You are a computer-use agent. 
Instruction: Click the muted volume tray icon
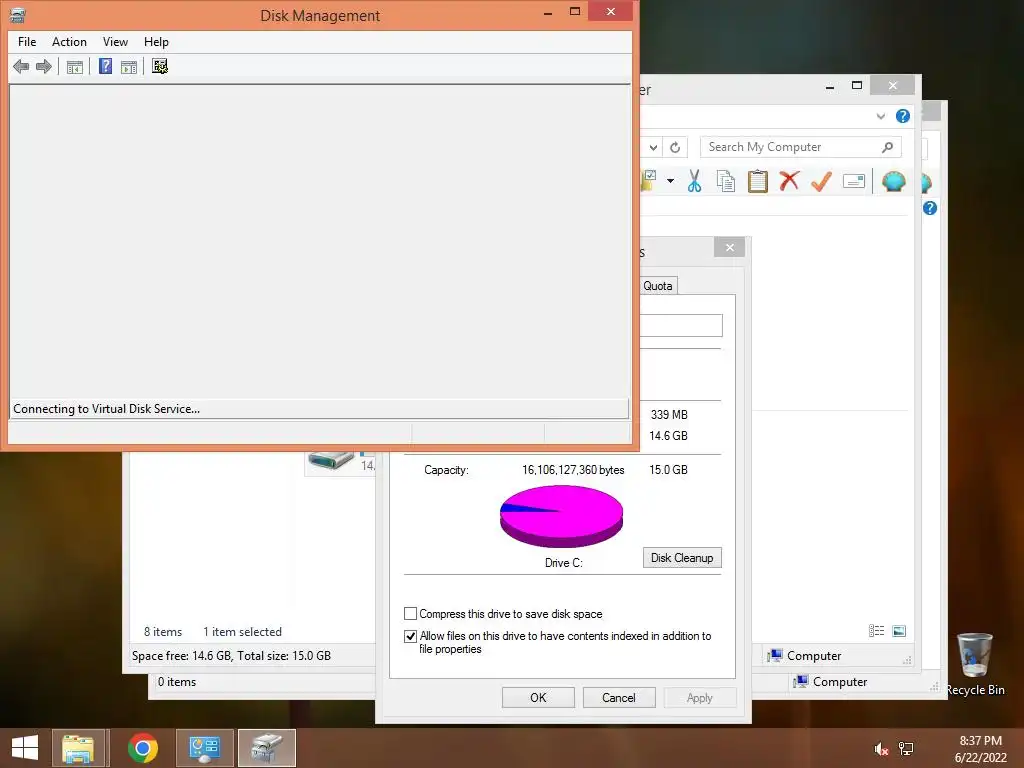click(x=881, y=749)
